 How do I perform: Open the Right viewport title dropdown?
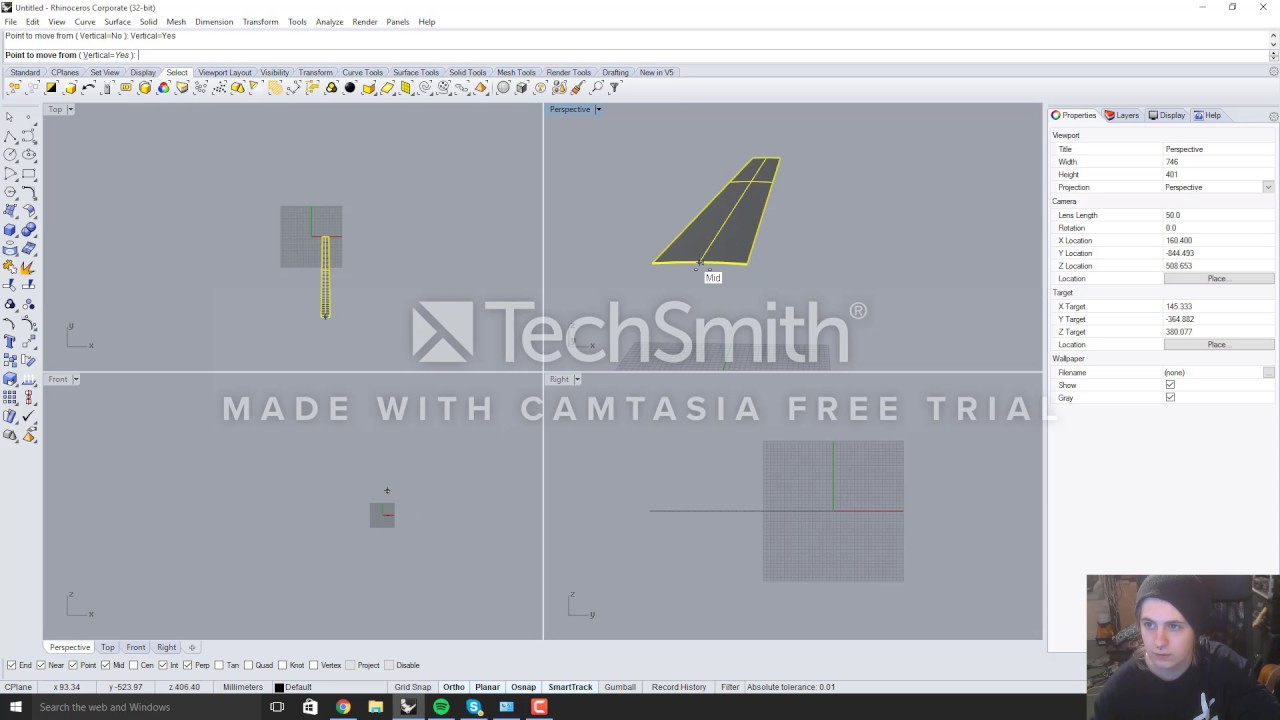tap(577, 379)
